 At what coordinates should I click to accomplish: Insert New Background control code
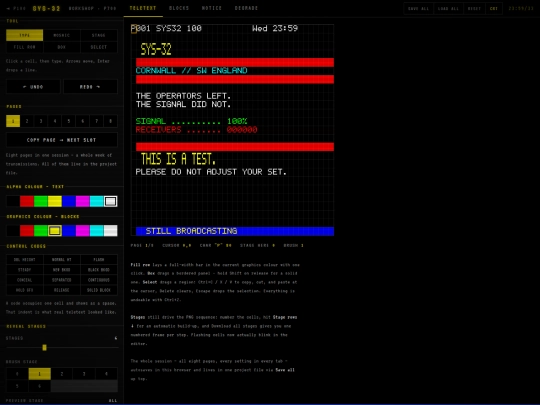(x=62, y=270)
